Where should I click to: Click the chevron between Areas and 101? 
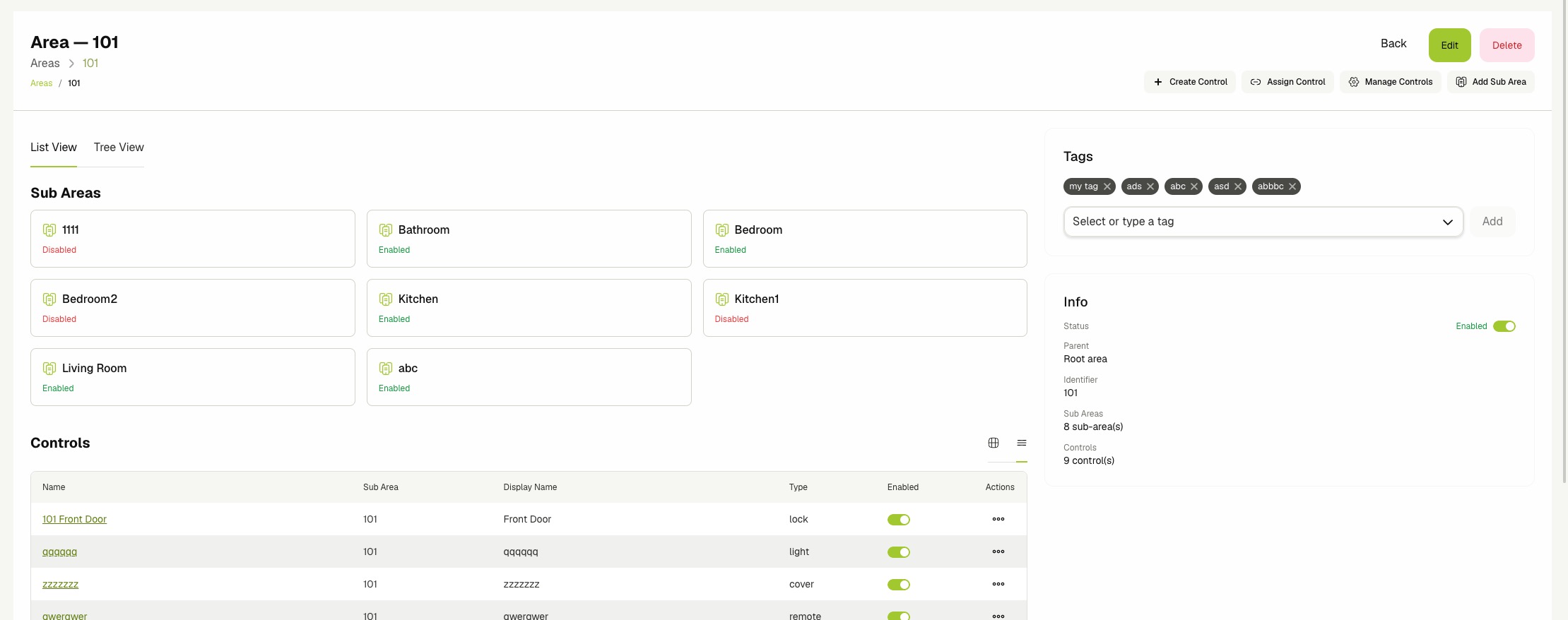click(71, 64)
